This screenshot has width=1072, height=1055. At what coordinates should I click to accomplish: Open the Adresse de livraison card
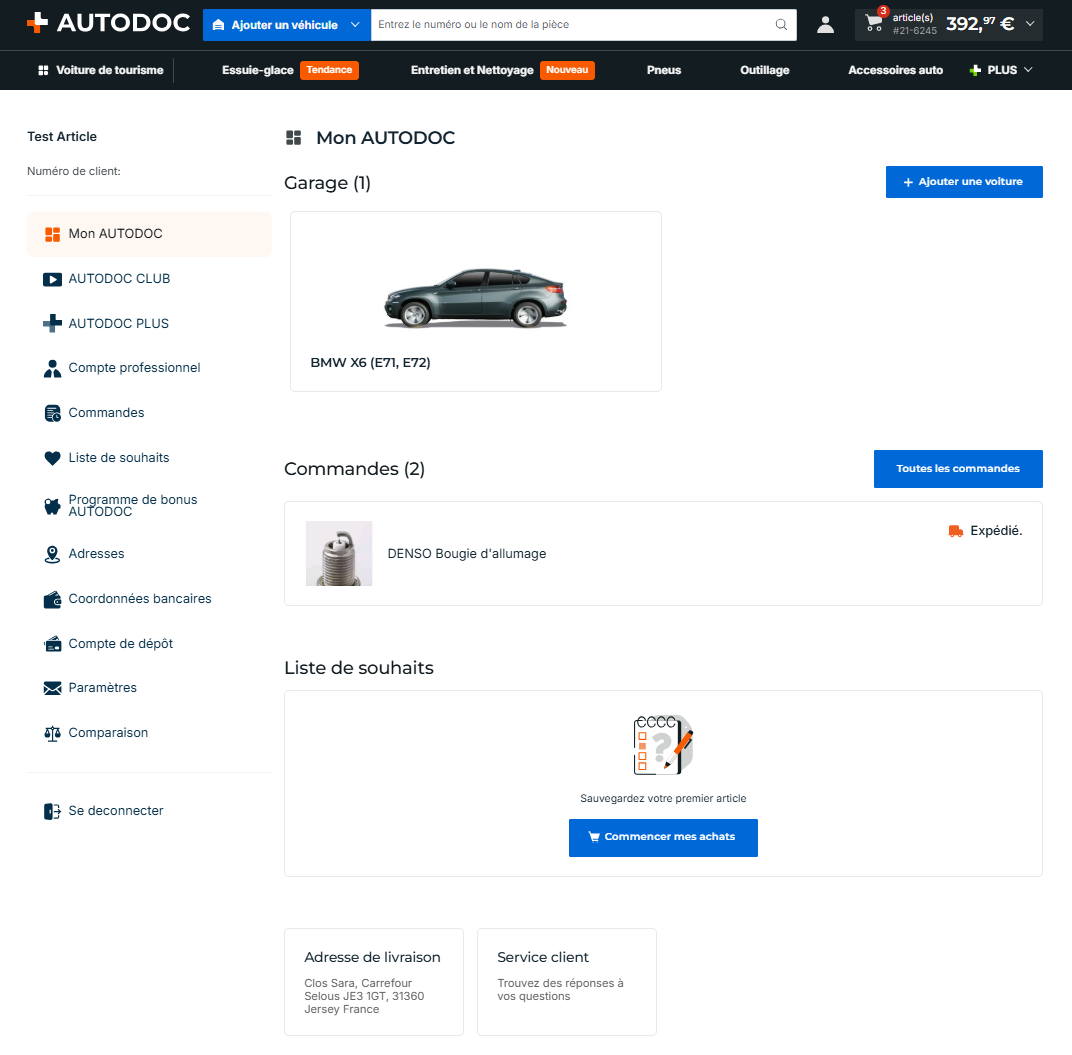pos(374,982)
